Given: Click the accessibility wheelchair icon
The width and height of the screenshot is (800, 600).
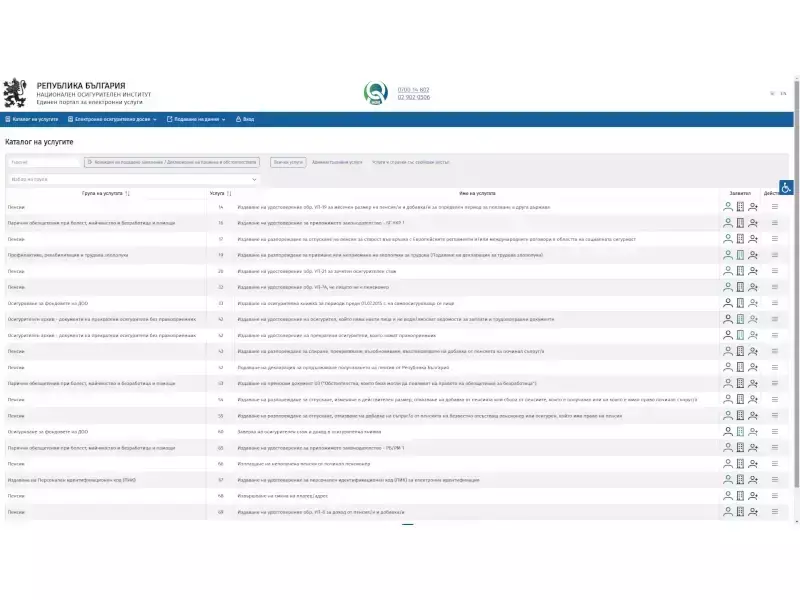Looking at the screenshot, I should coord(786,187).
